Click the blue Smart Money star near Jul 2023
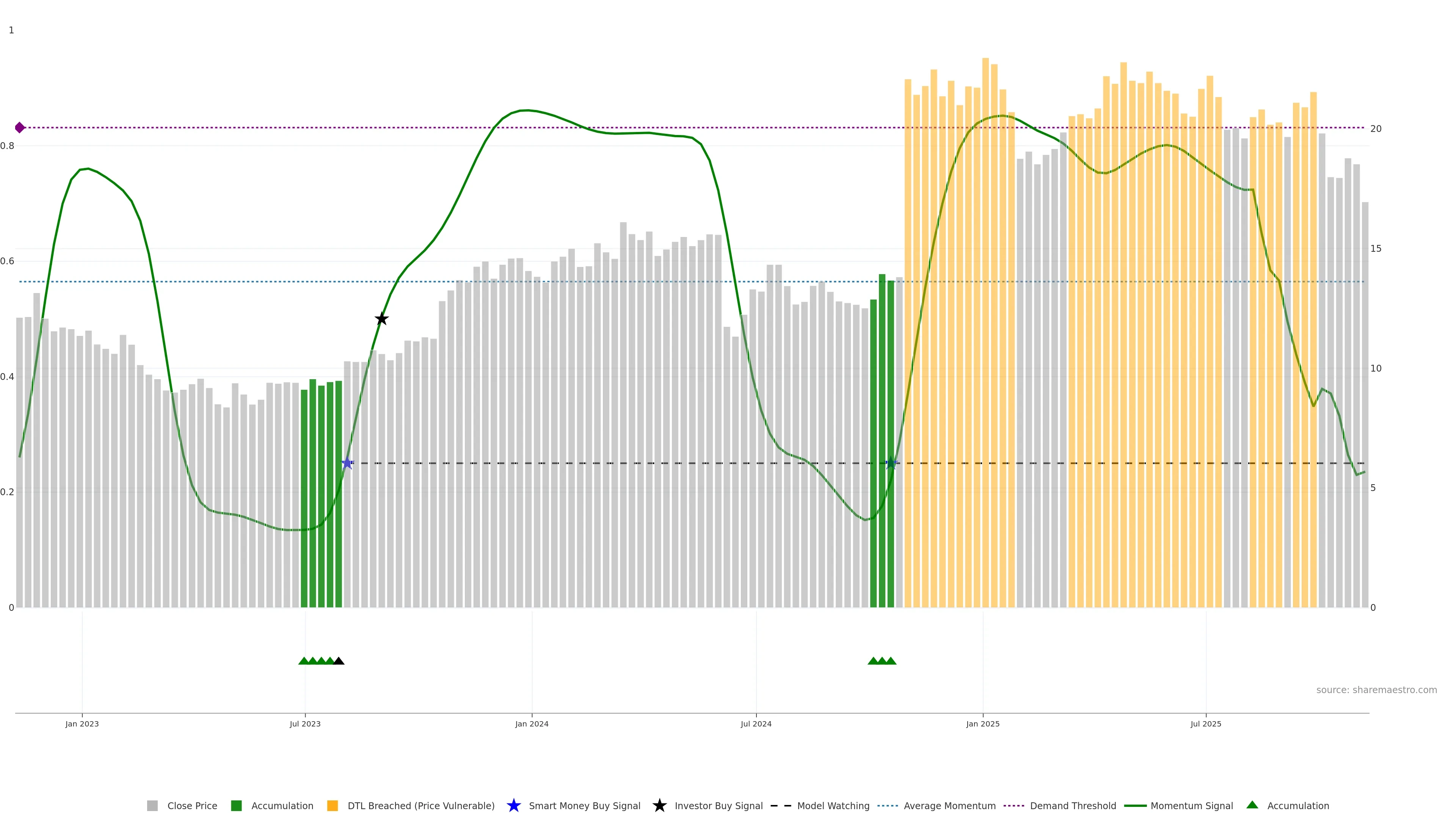The image size is (1456, 819). tap(347, 463)
